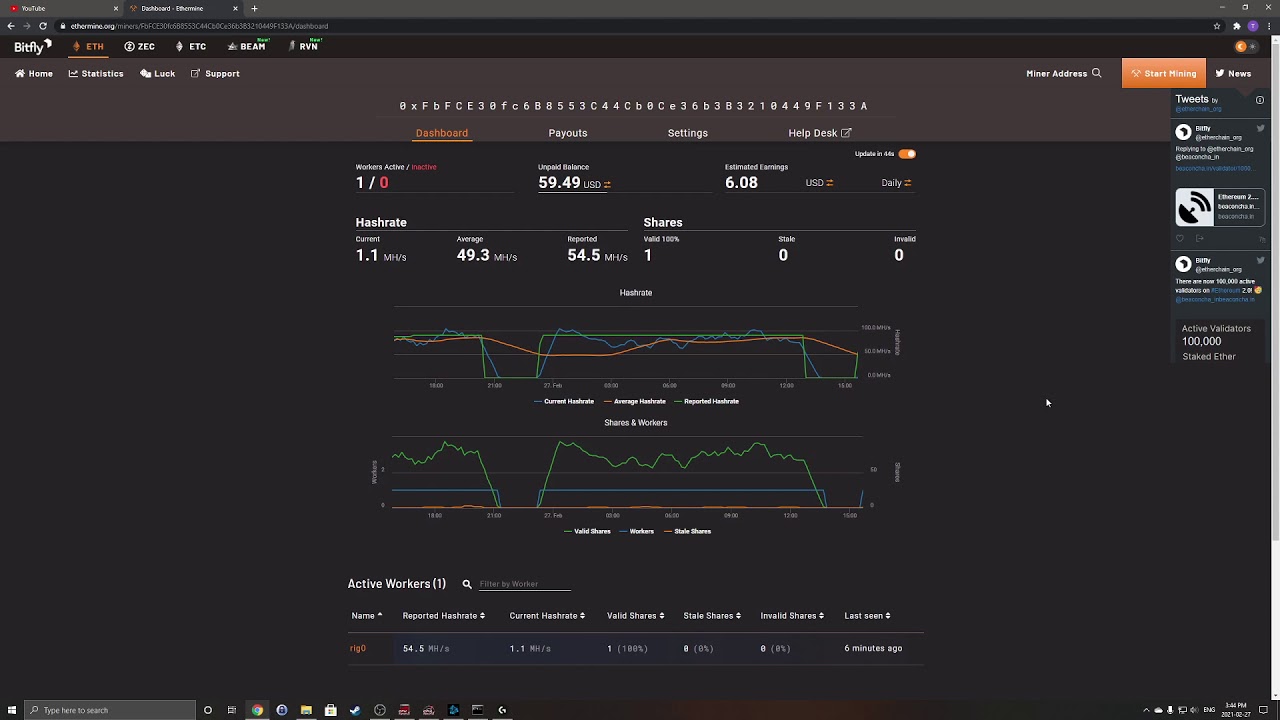Select the Dashboard tab
This screenshot has width=1280, height=720.
coord(442,133)
